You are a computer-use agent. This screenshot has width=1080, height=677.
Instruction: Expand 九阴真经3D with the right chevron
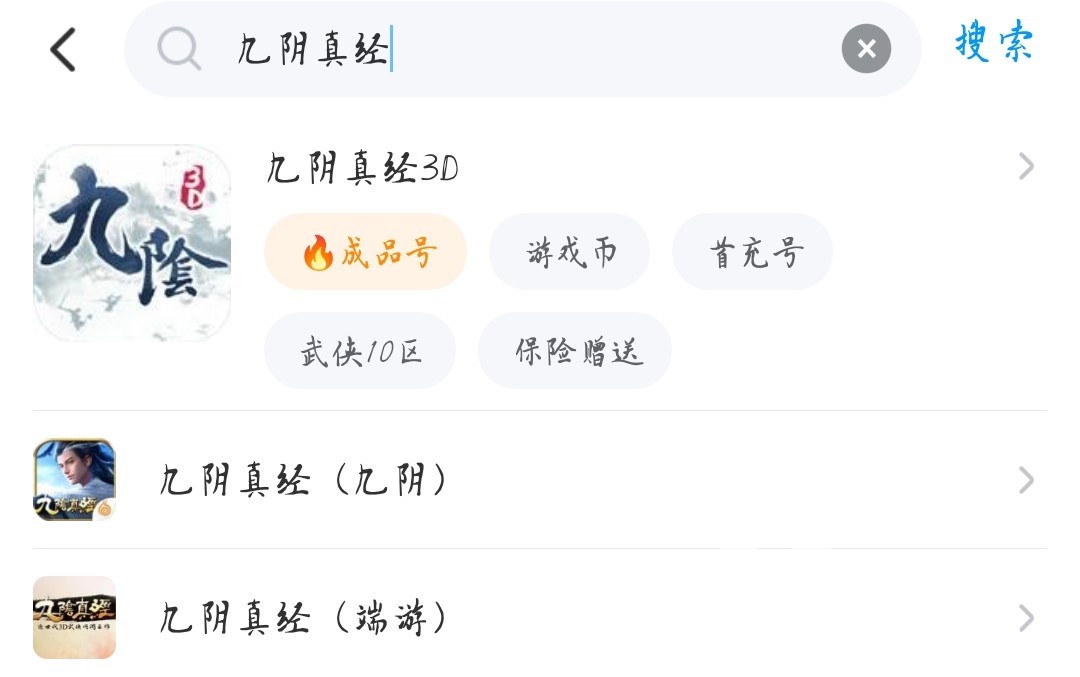[x=1026, y=167]
